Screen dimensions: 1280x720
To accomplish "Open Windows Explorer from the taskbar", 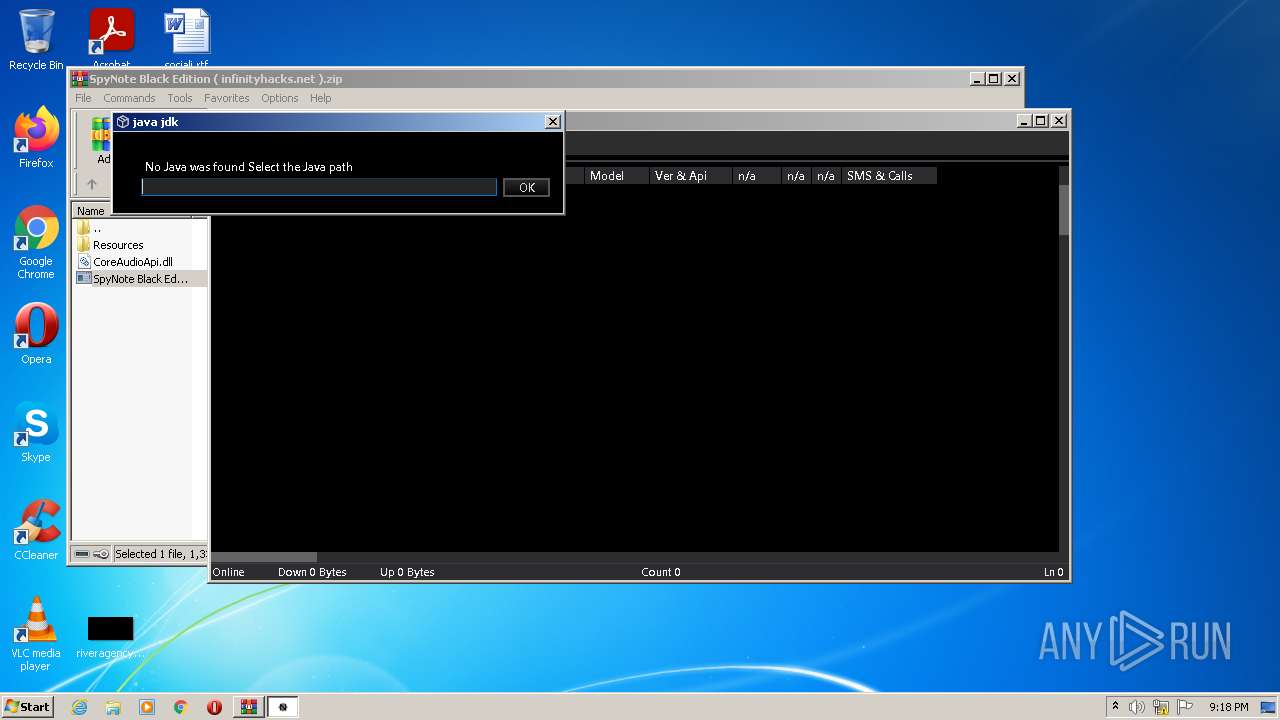I will 113,707.
